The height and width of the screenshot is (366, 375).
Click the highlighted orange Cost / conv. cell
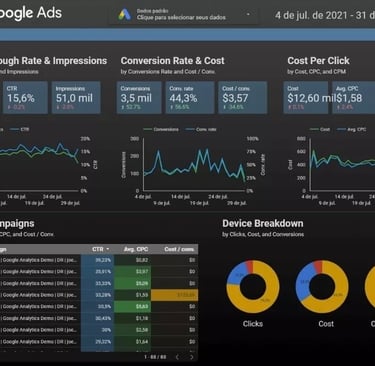(174, 295)
